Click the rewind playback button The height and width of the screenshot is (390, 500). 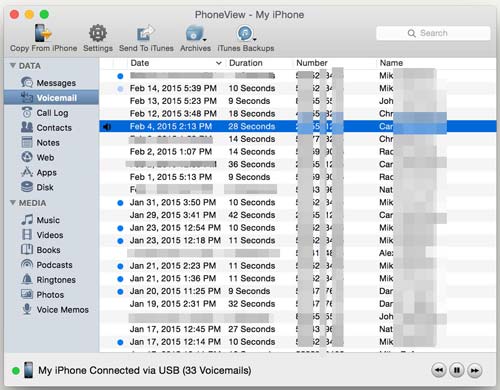(439, 370)
